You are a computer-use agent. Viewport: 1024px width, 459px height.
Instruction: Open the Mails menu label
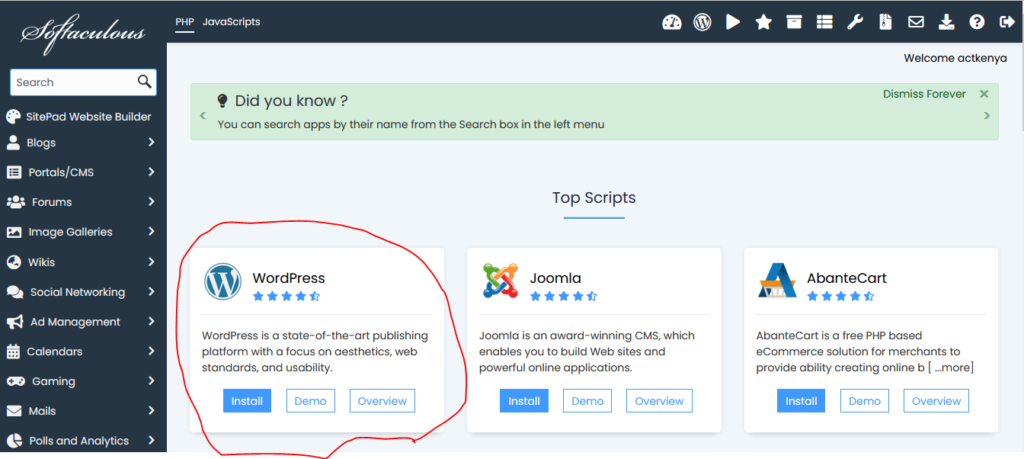click(42, 411)
